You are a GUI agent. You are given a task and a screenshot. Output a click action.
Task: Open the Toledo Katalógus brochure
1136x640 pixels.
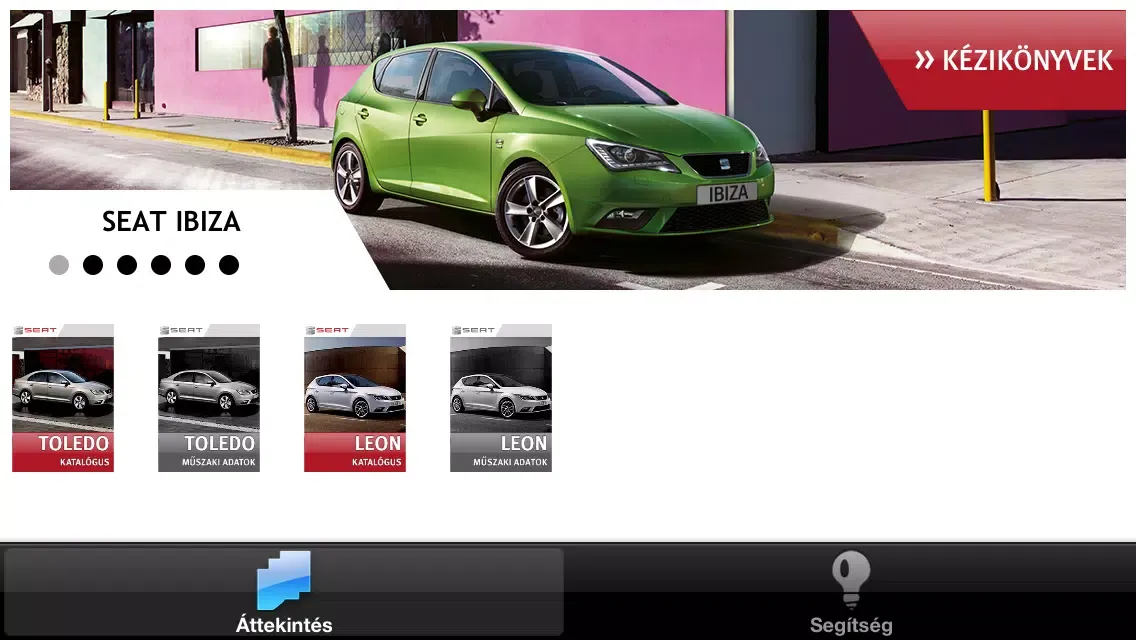coord(63,398)
